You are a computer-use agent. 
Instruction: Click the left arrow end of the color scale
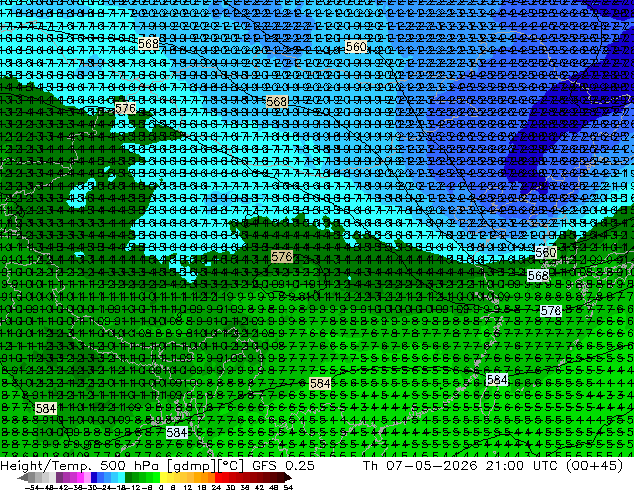22,478
